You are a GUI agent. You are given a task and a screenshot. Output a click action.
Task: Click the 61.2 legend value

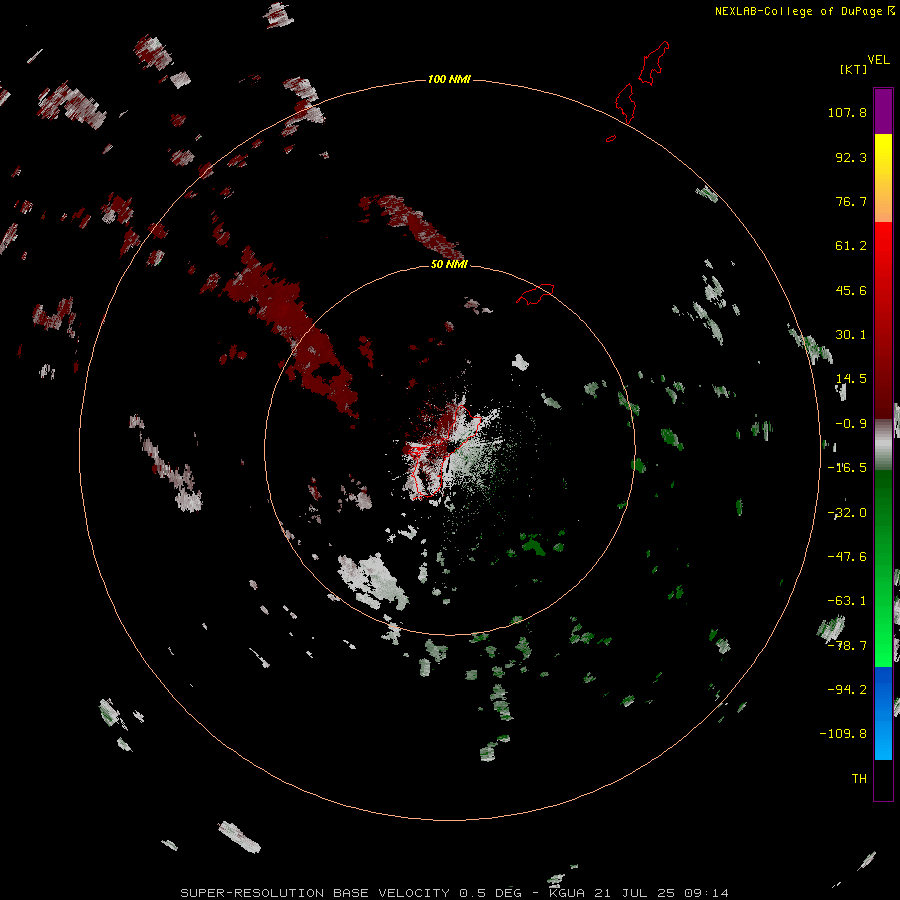click(x=851, y=246)
